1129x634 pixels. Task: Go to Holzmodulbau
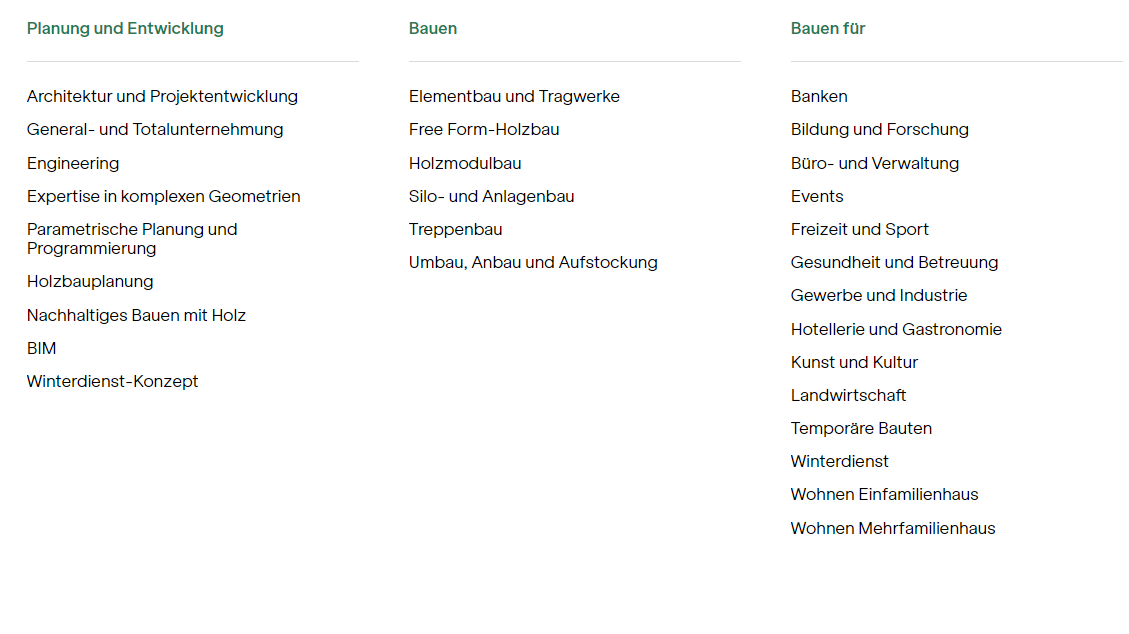pos(465,163)
